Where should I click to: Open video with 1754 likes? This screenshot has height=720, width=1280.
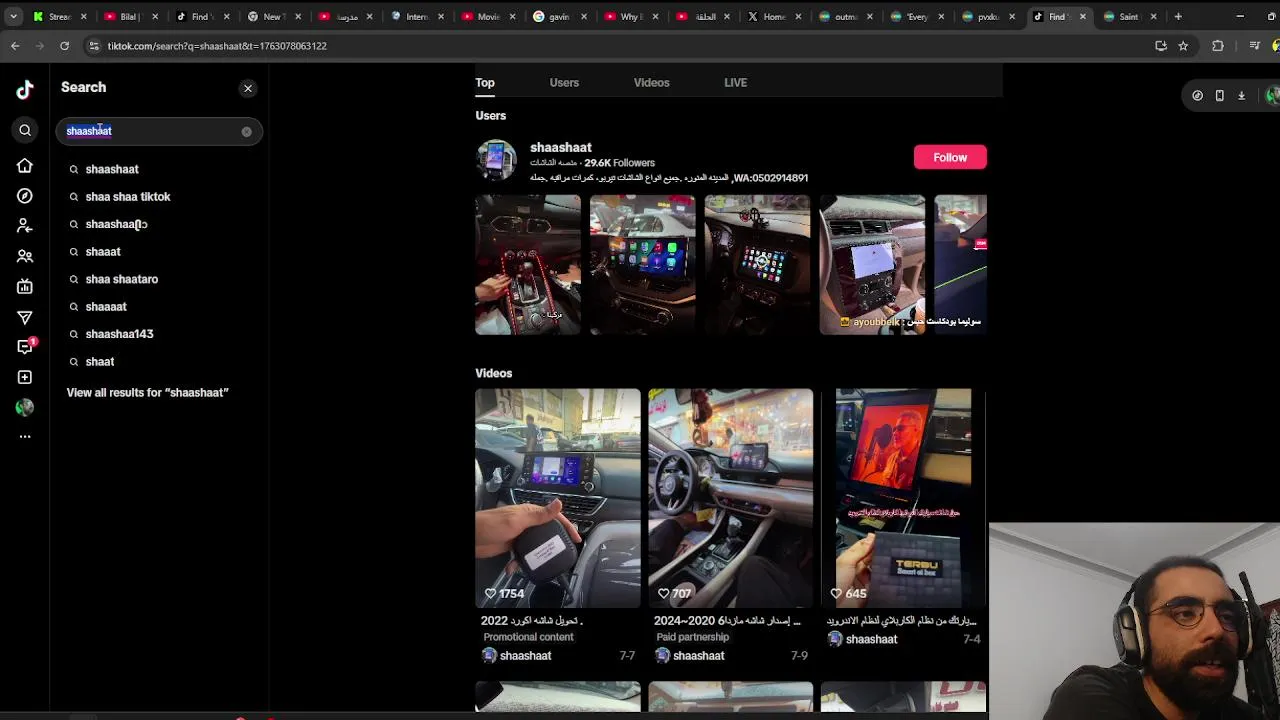[x=558, y=498]
